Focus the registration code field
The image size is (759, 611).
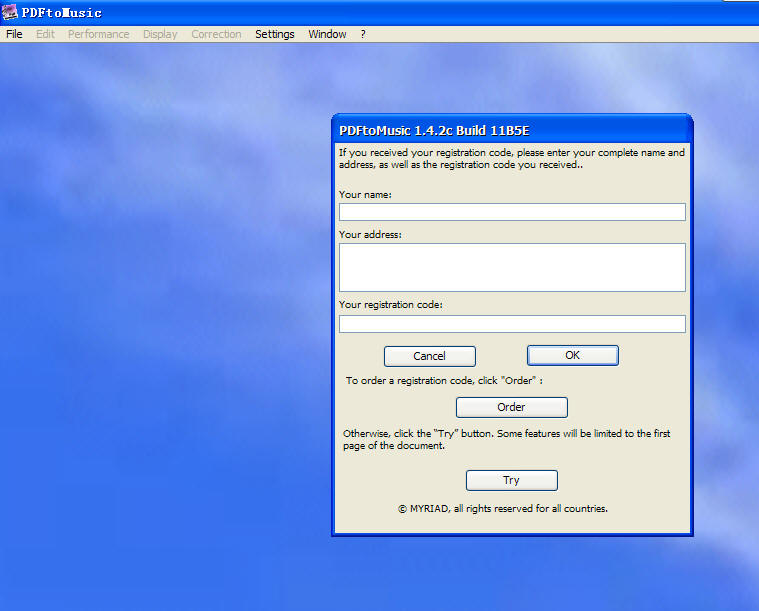point(512,324)
